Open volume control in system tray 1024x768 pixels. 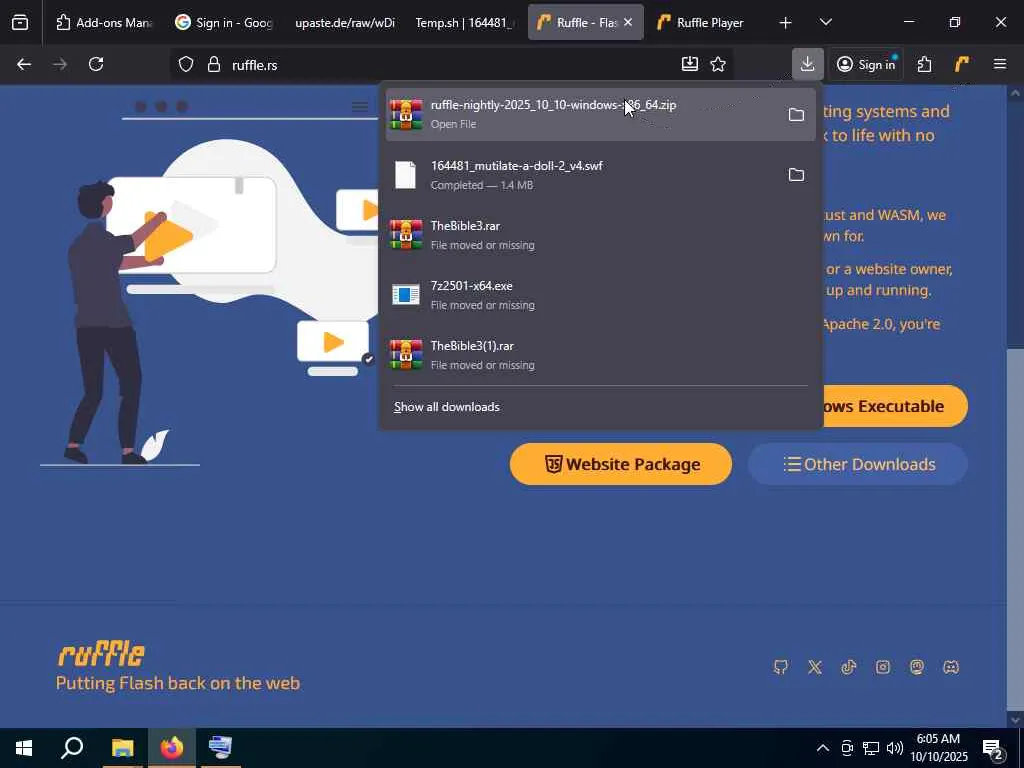(x=895, y=748)
